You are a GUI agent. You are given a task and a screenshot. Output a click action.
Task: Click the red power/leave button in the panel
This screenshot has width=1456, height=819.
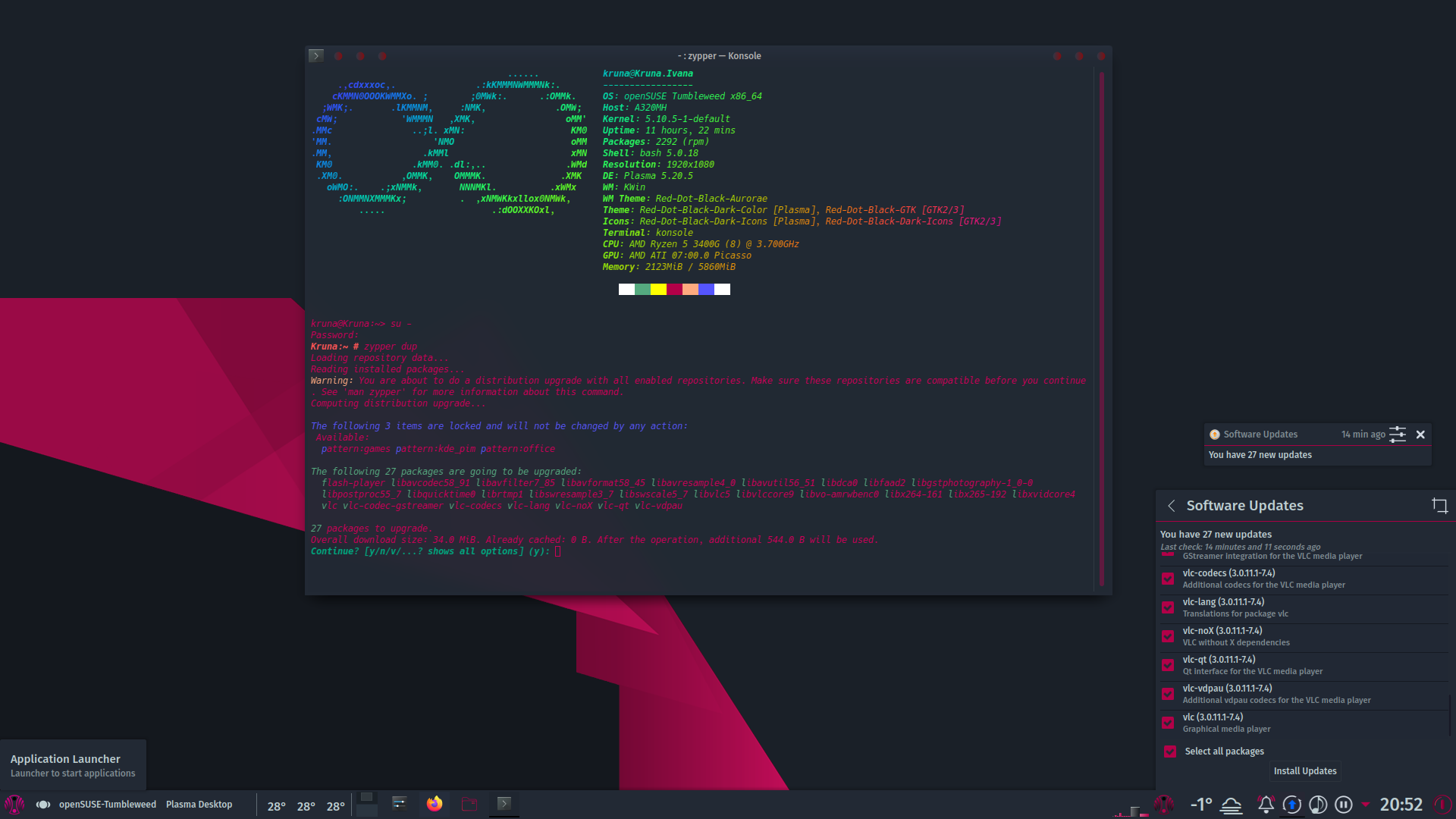pos(1443,805)
